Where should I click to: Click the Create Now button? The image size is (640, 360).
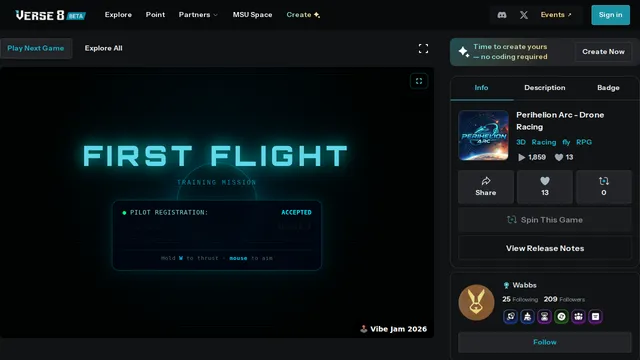(x=603, y=52)
